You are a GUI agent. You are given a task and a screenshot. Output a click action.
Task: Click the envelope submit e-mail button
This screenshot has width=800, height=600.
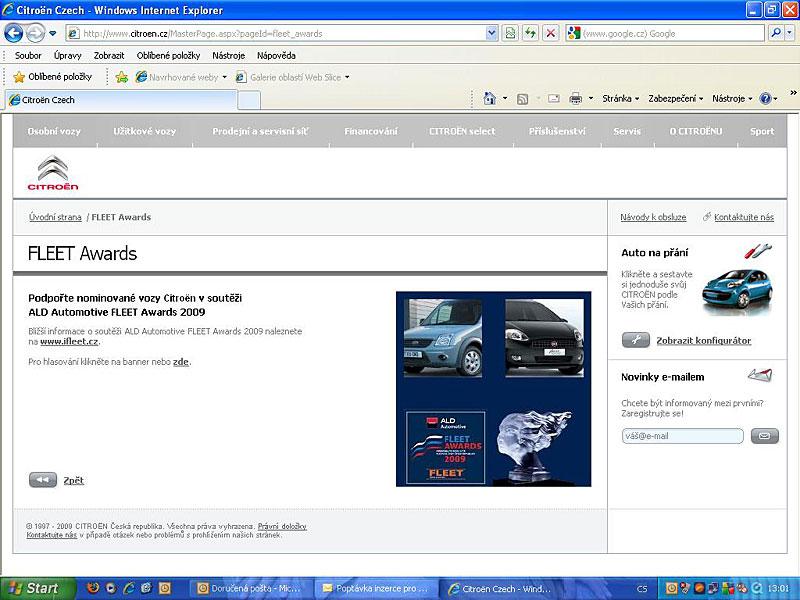pos(764,436)
